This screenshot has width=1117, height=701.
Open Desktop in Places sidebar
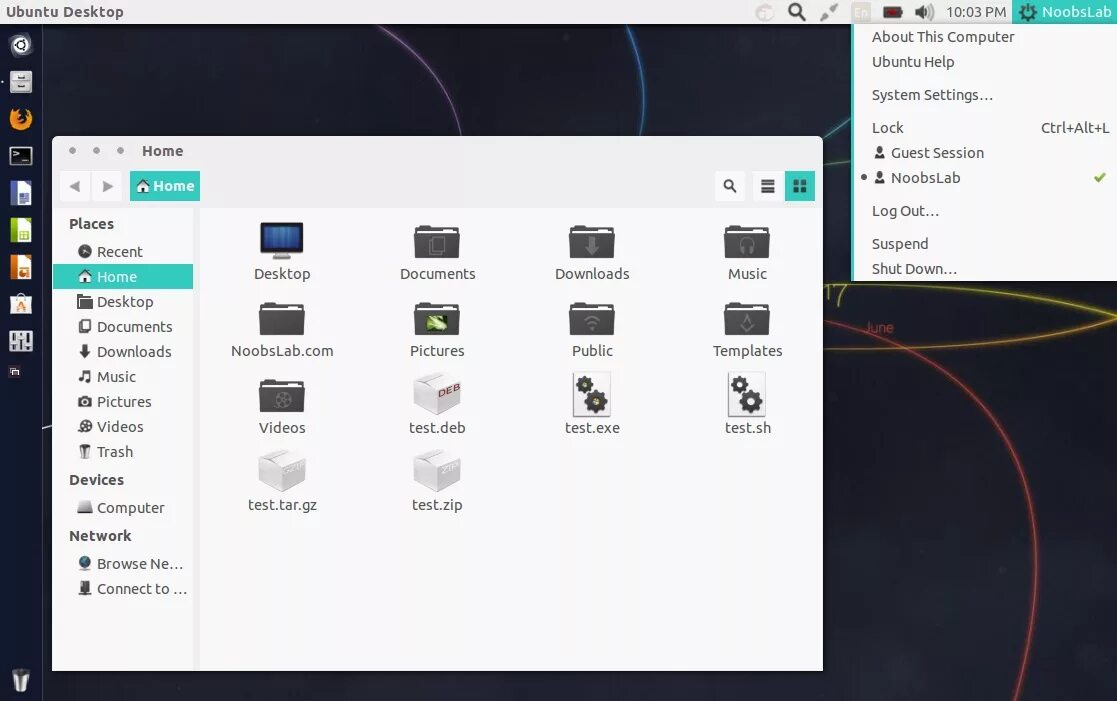tap(123, 301)
